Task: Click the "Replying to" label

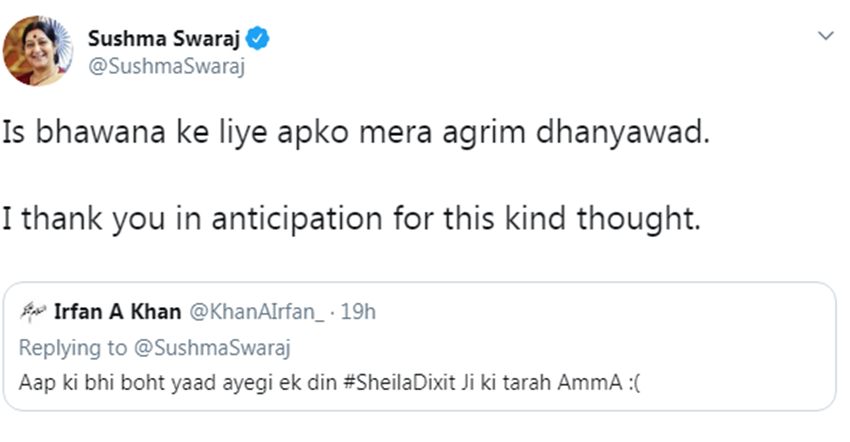Action: pyautogui.click(x=76, y=348)
